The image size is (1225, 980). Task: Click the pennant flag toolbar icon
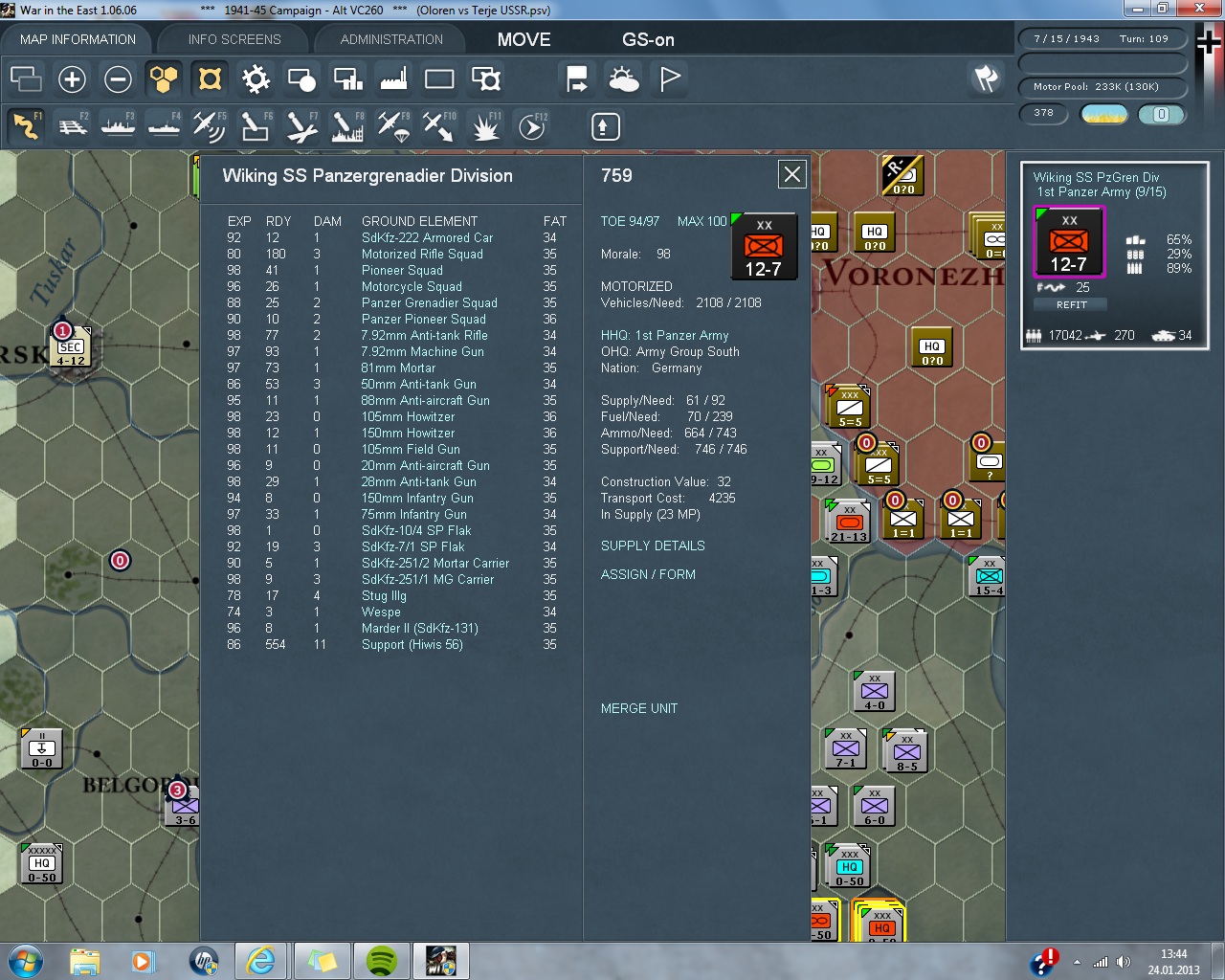click(670, 78)
